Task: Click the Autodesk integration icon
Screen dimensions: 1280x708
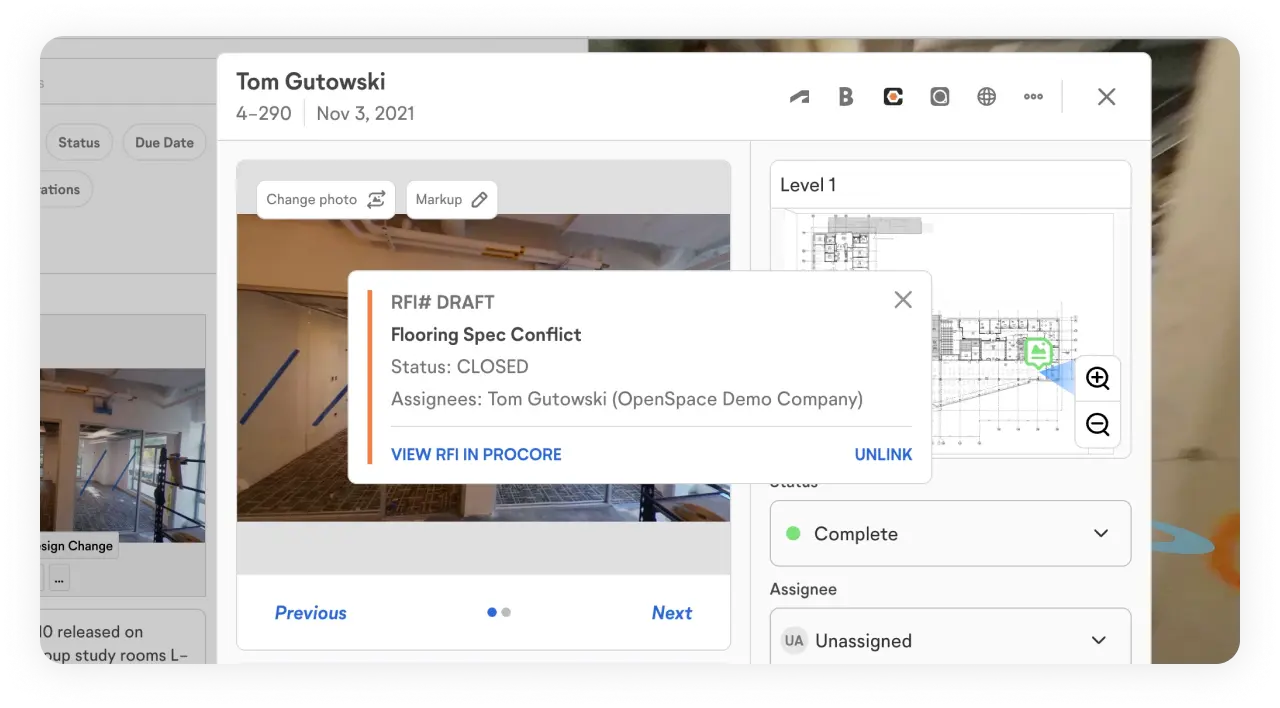Action: pos(799,97)
